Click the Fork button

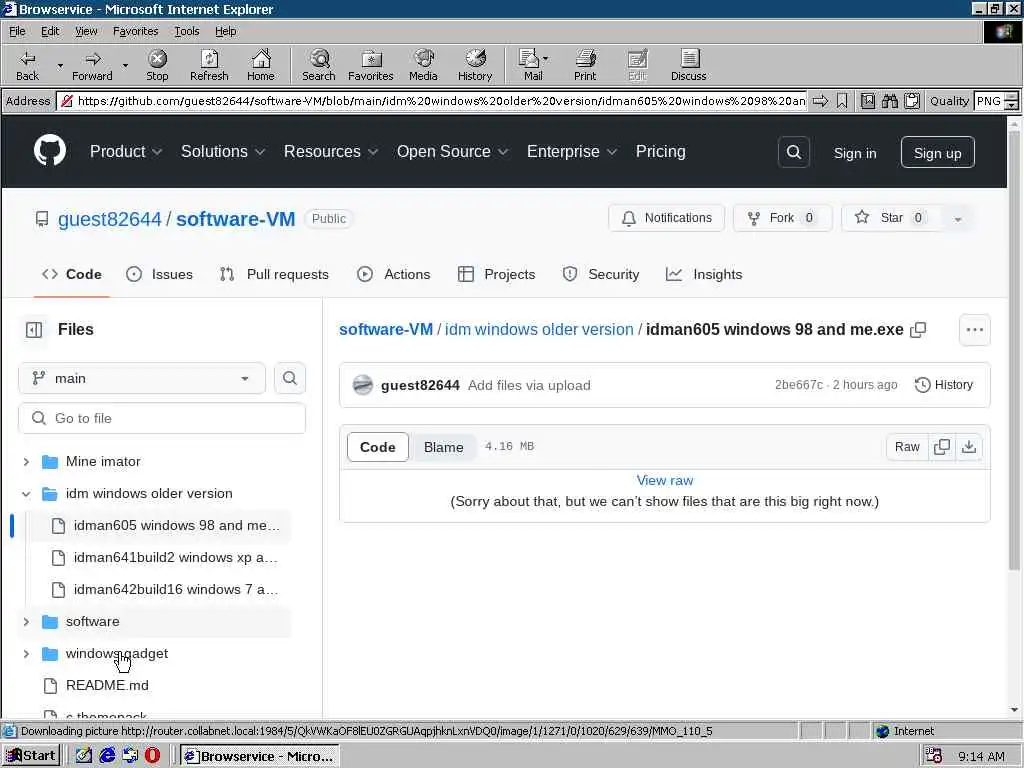click(782, 218)
